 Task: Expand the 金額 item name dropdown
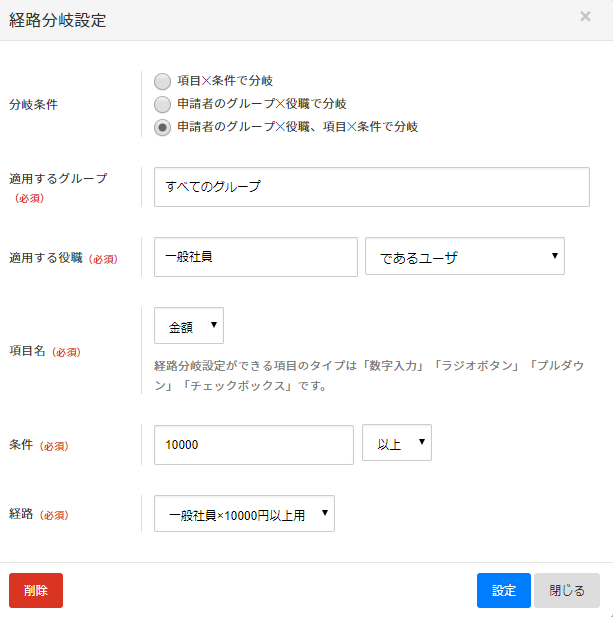click(x=189, y=326)
